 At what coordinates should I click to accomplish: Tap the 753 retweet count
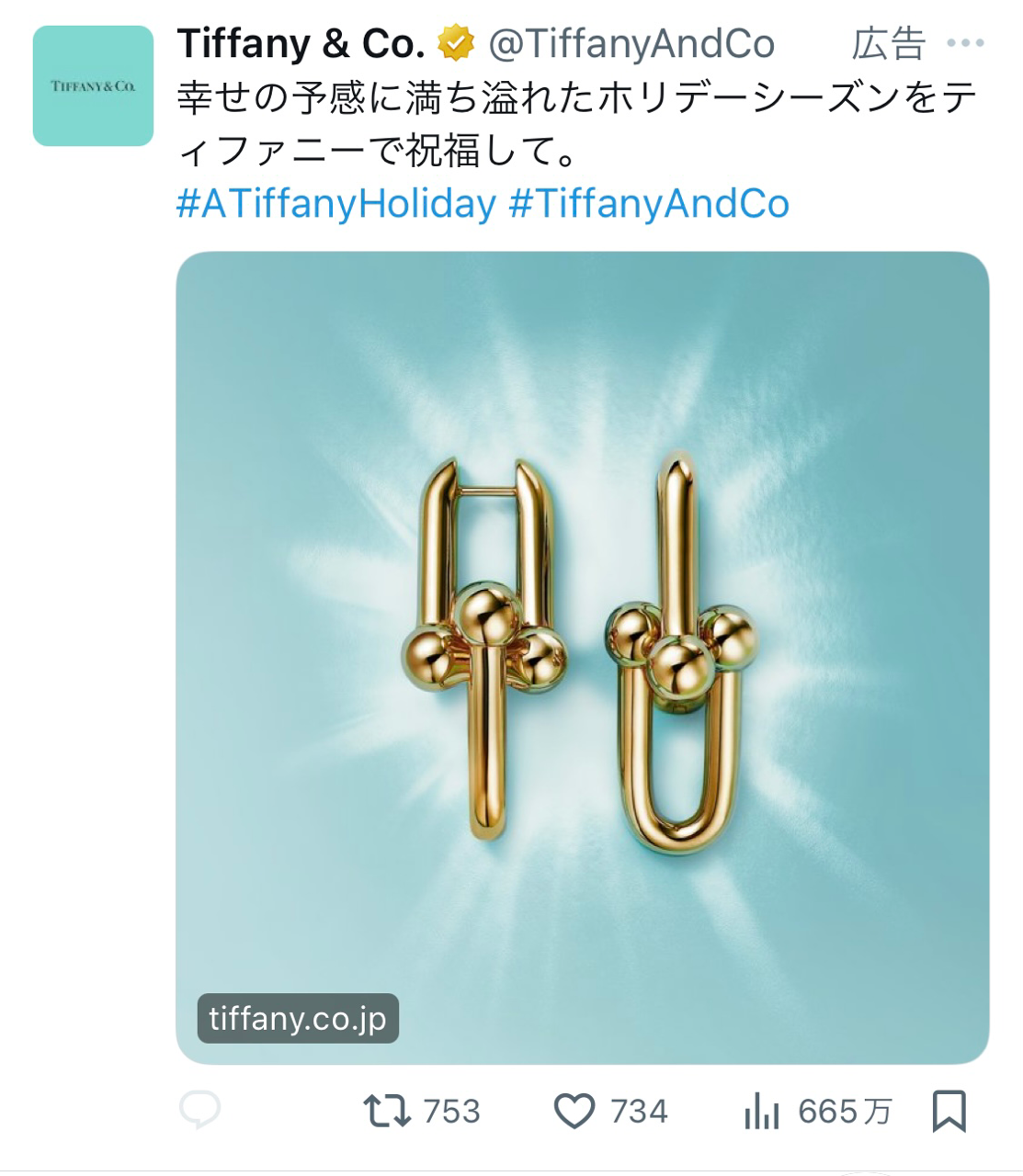point(451,1112)
